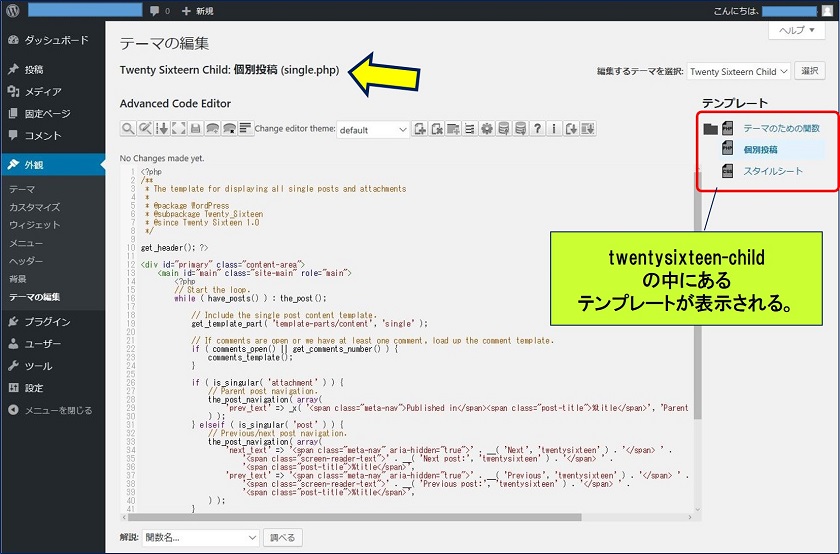
Task: Click the PHP file icon beside 個別投稿
Action: point(727,149)
